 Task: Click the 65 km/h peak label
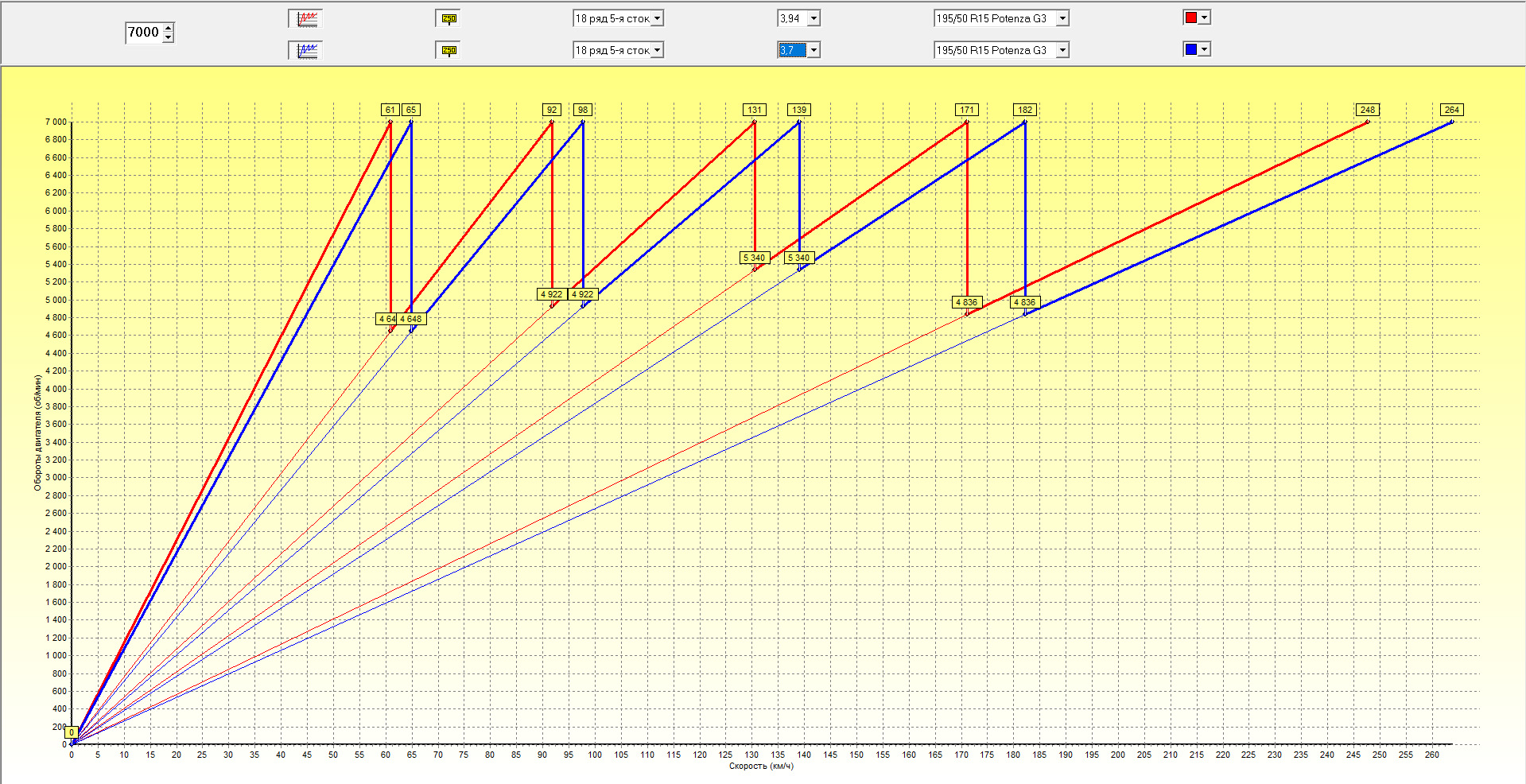click(x=410, y=110)
